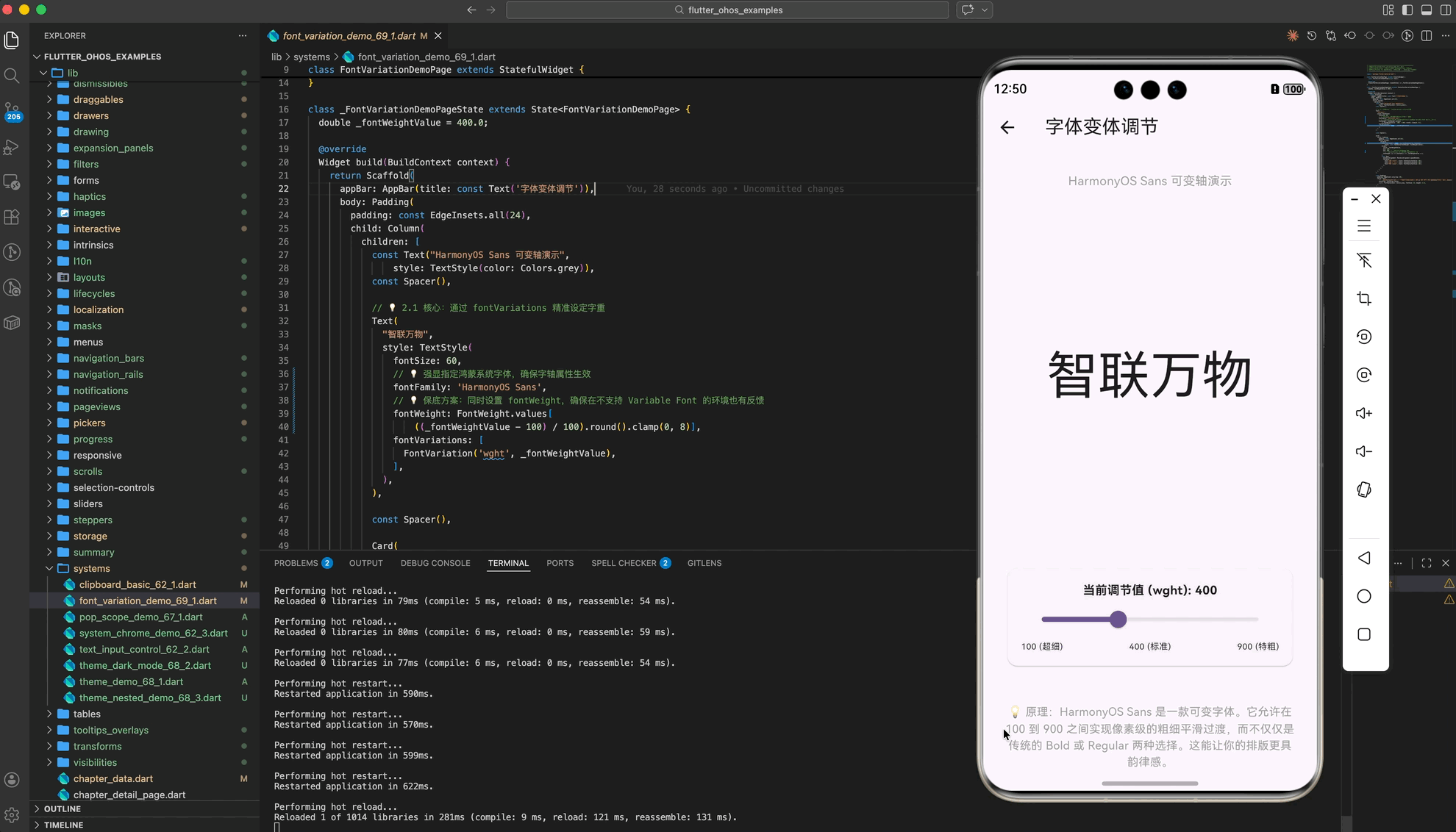Click emulator crop/screenshot icon

point(1364,298)
